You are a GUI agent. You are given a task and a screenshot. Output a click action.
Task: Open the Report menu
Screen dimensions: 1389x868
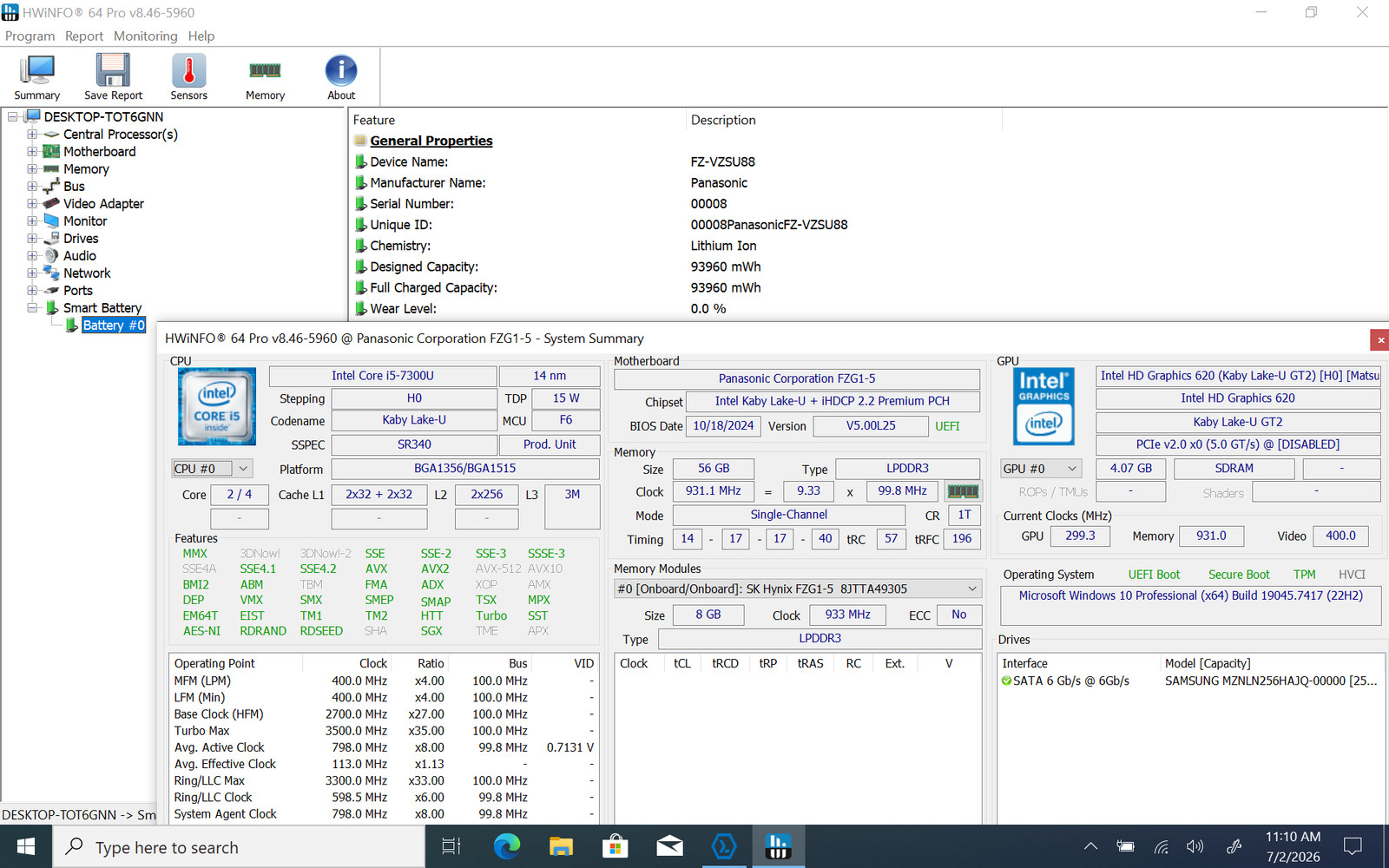click(x=84, y=36)
